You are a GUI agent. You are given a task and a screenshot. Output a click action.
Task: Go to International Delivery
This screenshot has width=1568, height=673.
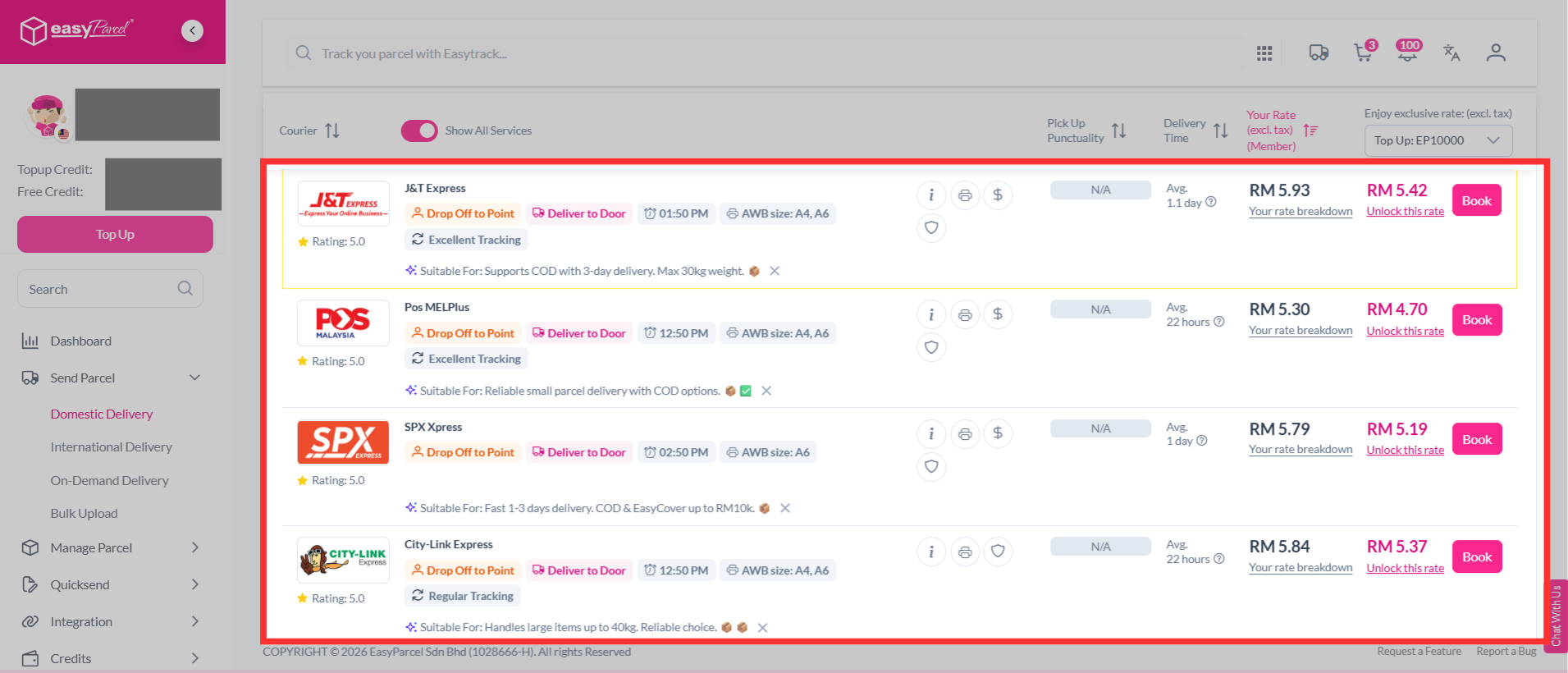[112, 446]
